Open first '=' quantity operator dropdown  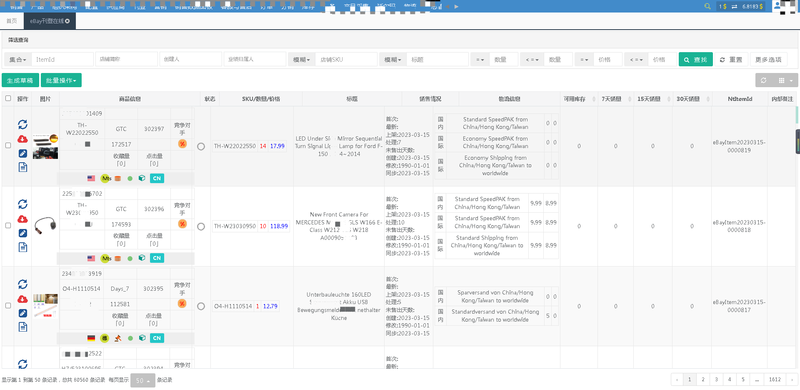click(x=480, y=59)
